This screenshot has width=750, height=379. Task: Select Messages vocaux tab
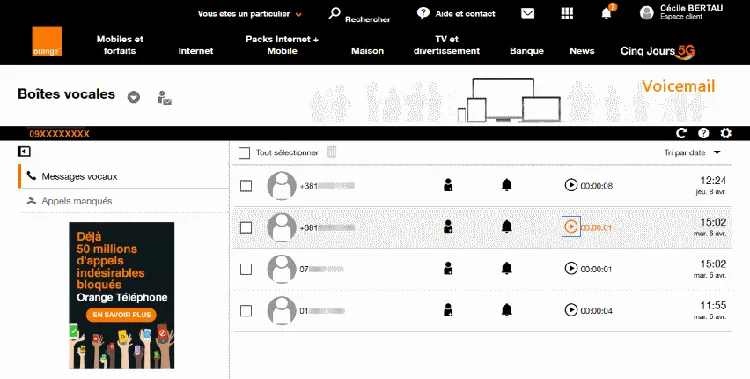coord(123,177)
